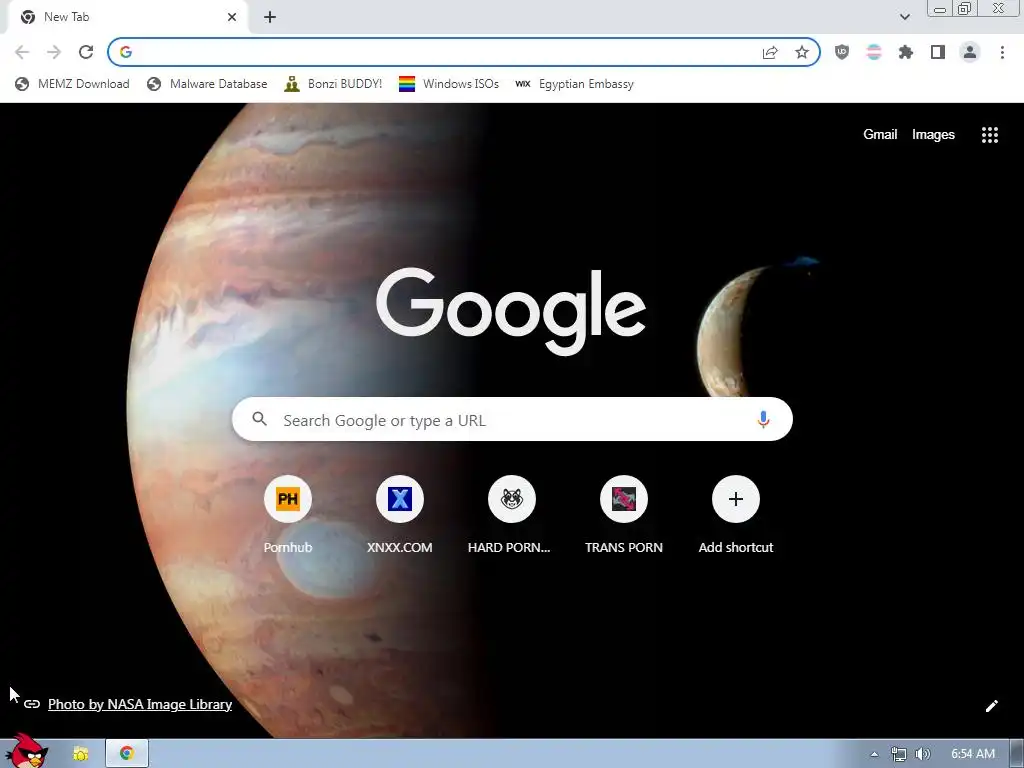The image size is (1024, 768).
Task: Open the profile avatar menu
Action: [970, 52]
